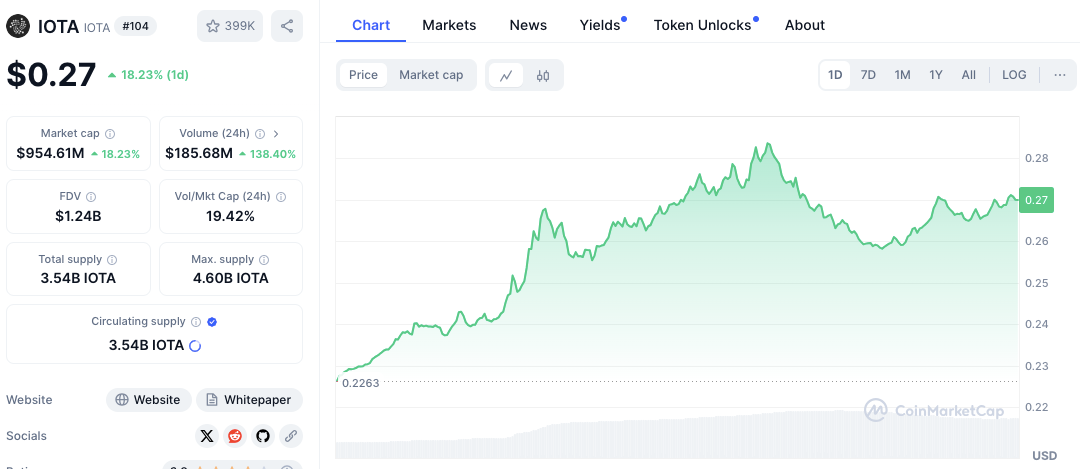Viewport: 1080px width, 469px height.
Task: Open the IOTA Website link
Action: [x=148, y=400]
